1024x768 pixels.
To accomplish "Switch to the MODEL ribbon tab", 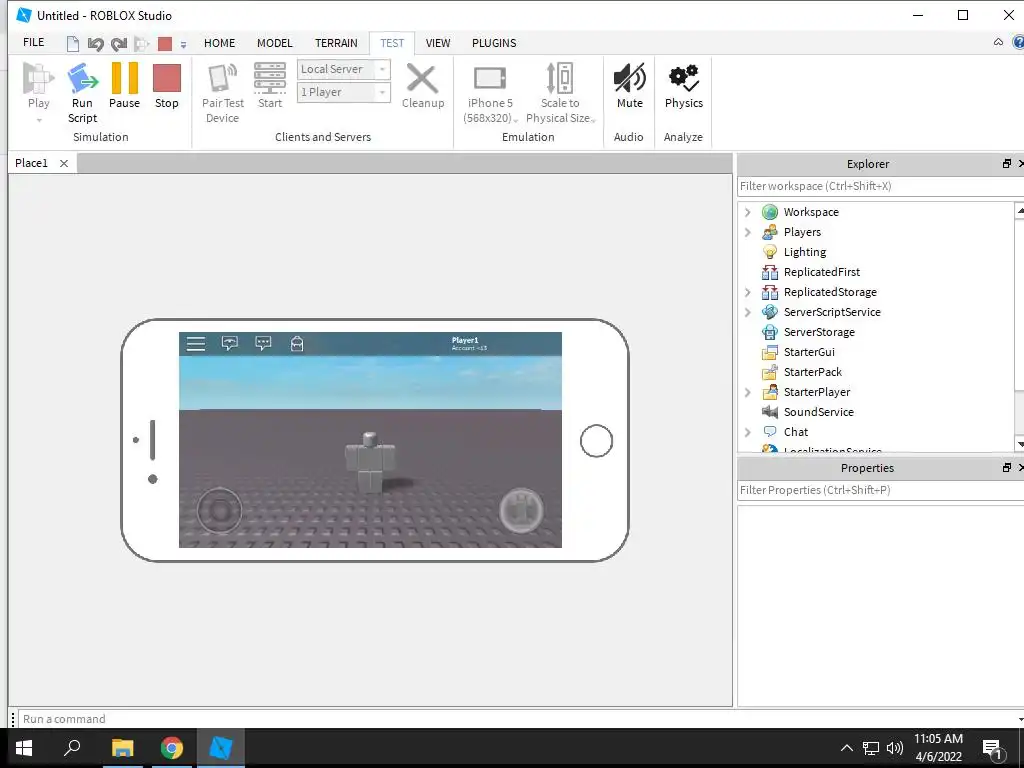I will pos(274,43).
